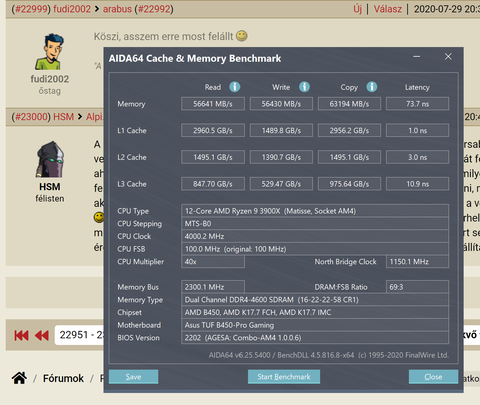Click the AIDA64 version footer text
Viewport: 480px width, 405px height.
(329, 355)
